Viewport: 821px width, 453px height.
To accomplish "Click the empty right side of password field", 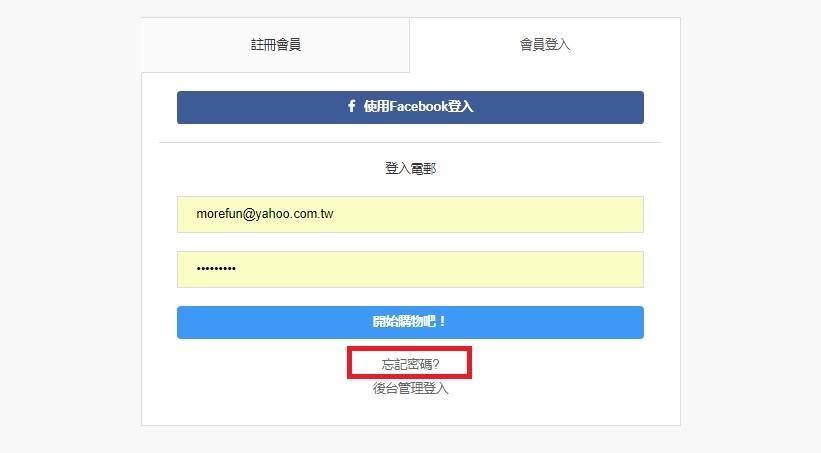I will (x=524, y=269).
